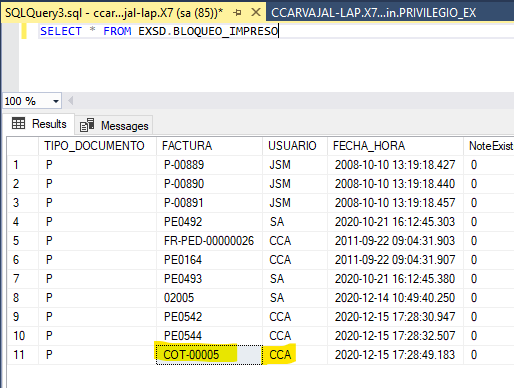The height and width of the screenshot is (388, 514).
Task: Select the whole grid via corner cell
Action: pos(23,146)
